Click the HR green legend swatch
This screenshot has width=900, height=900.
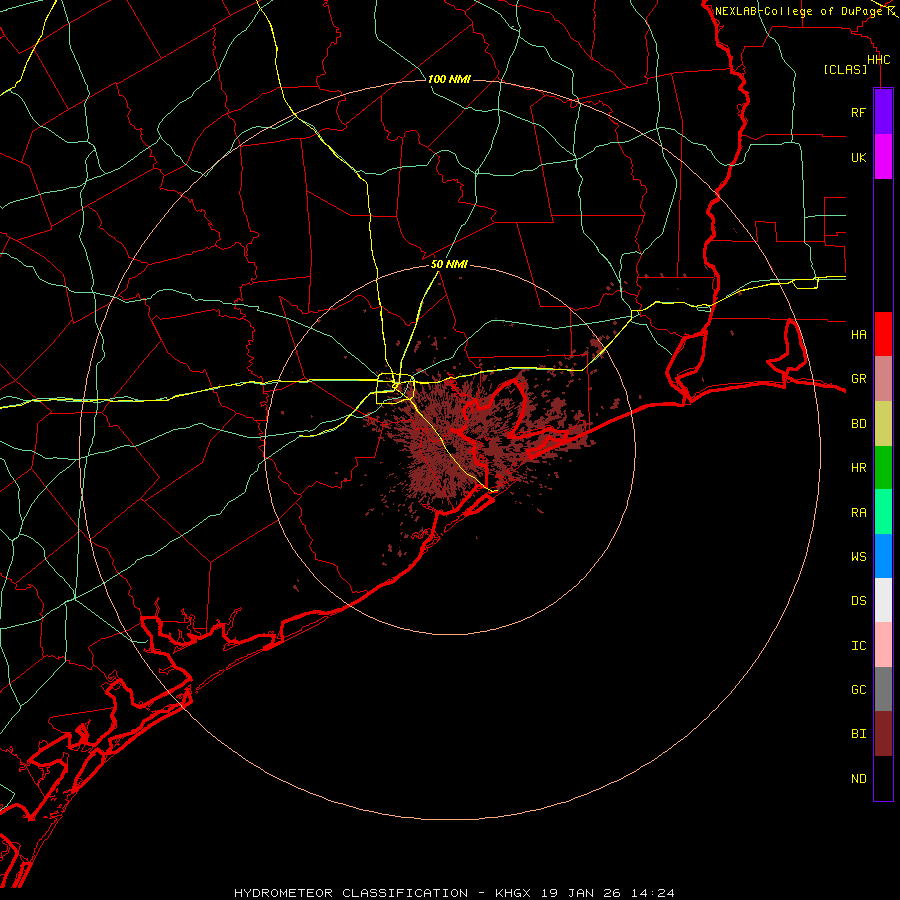point(883,468)
